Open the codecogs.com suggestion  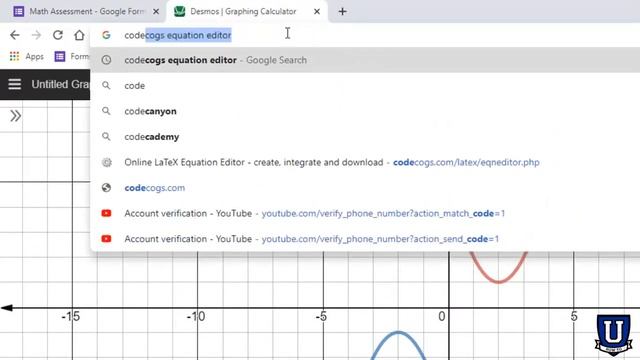[x=365, y=188]
